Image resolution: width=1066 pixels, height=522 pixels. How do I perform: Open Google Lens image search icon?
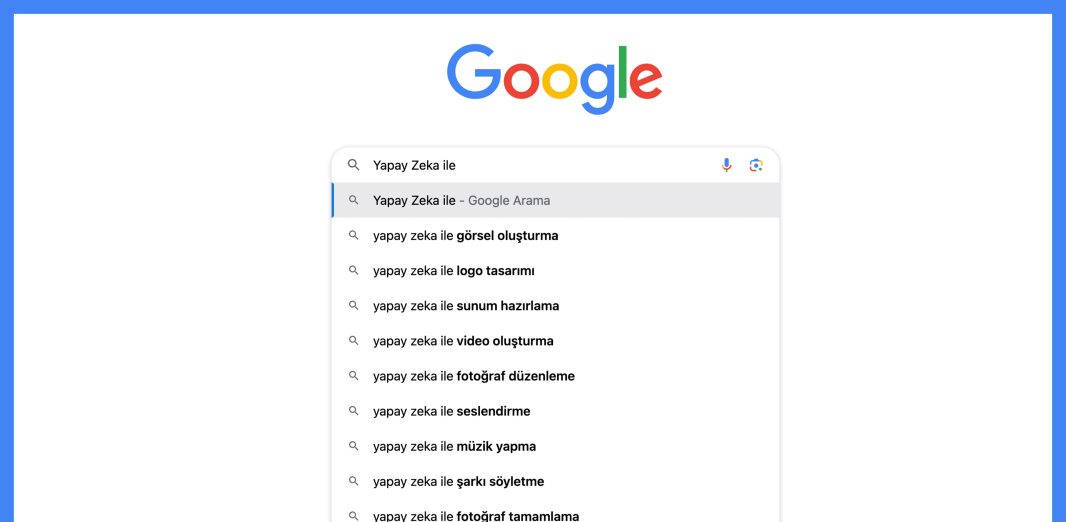click(x=756, y=165)
